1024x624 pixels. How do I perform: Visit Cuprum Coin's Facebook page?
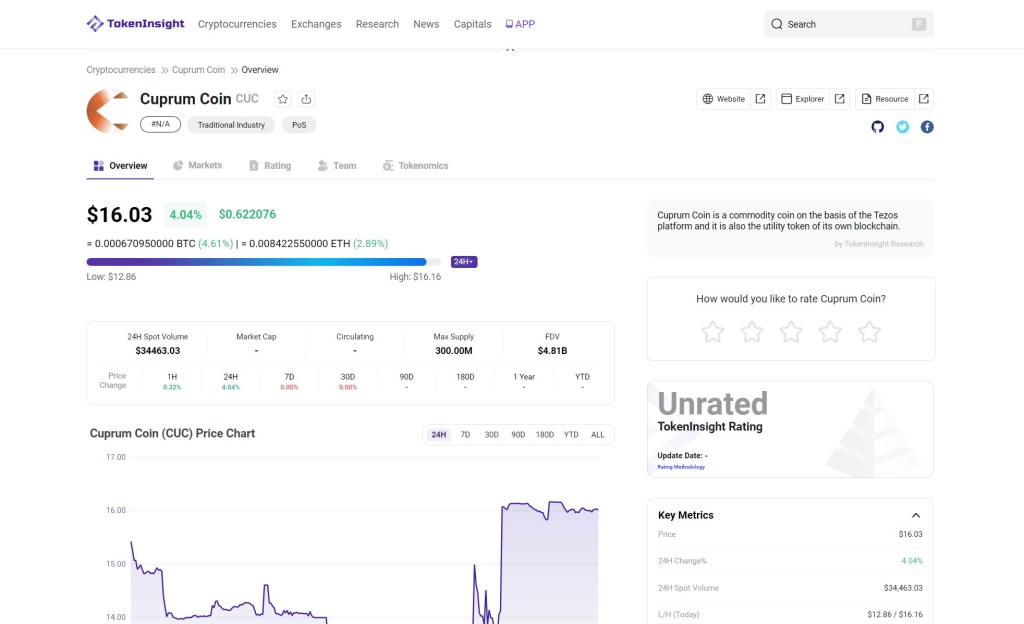tap(927, 127)
